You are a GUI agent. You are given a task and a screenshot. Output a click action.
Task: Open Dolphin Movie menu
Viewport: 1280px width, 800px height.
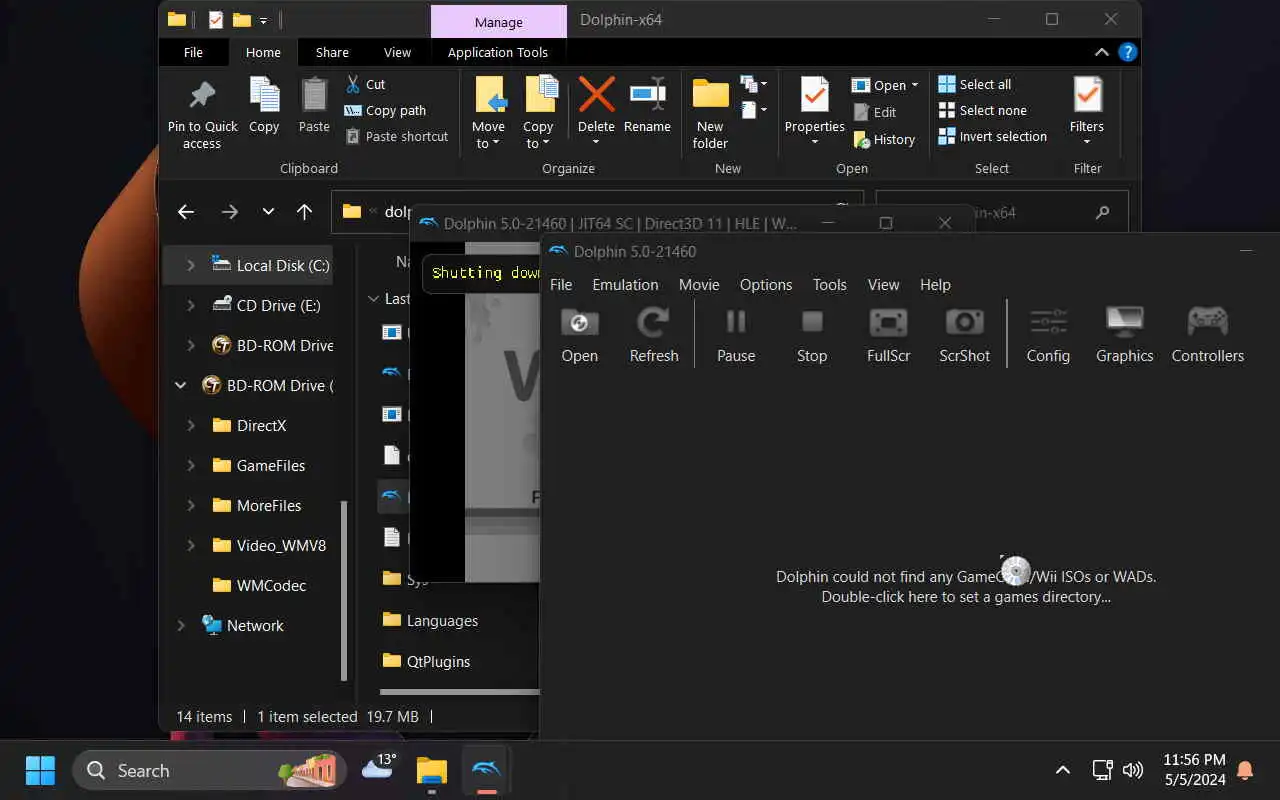[x=699, y=285]
